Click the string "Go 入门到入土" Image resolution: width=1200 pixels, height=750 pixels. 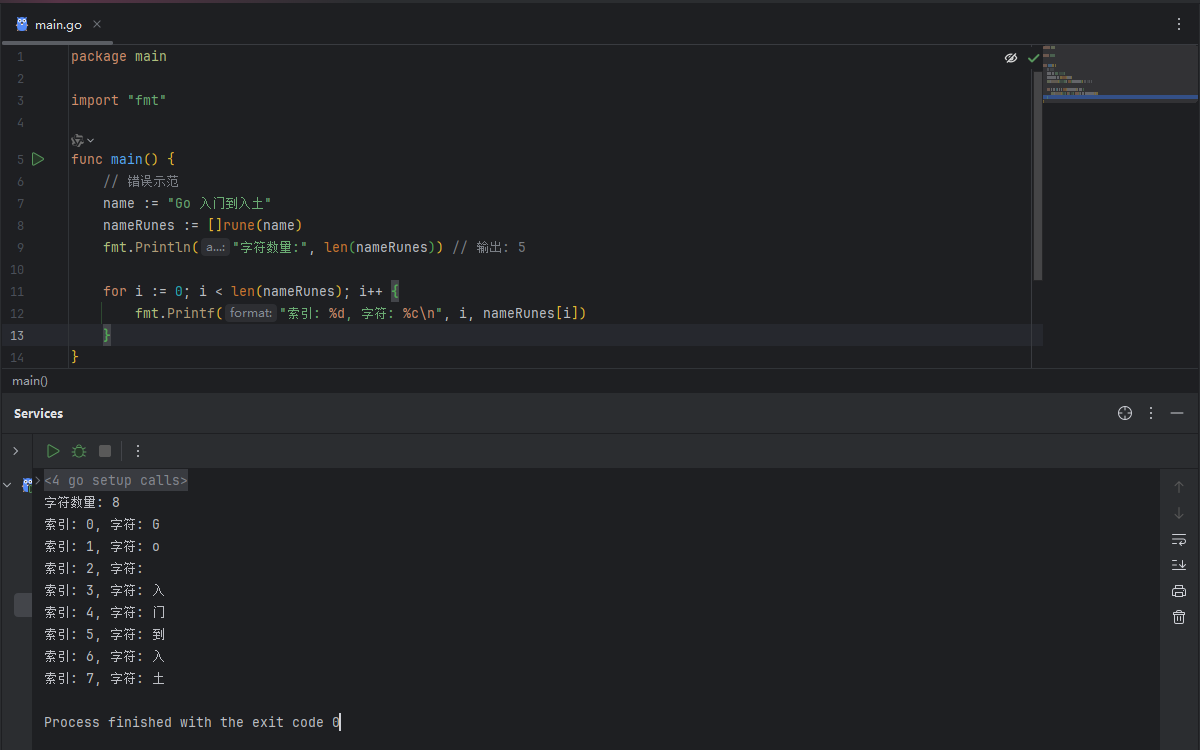[x=219, y=203]
